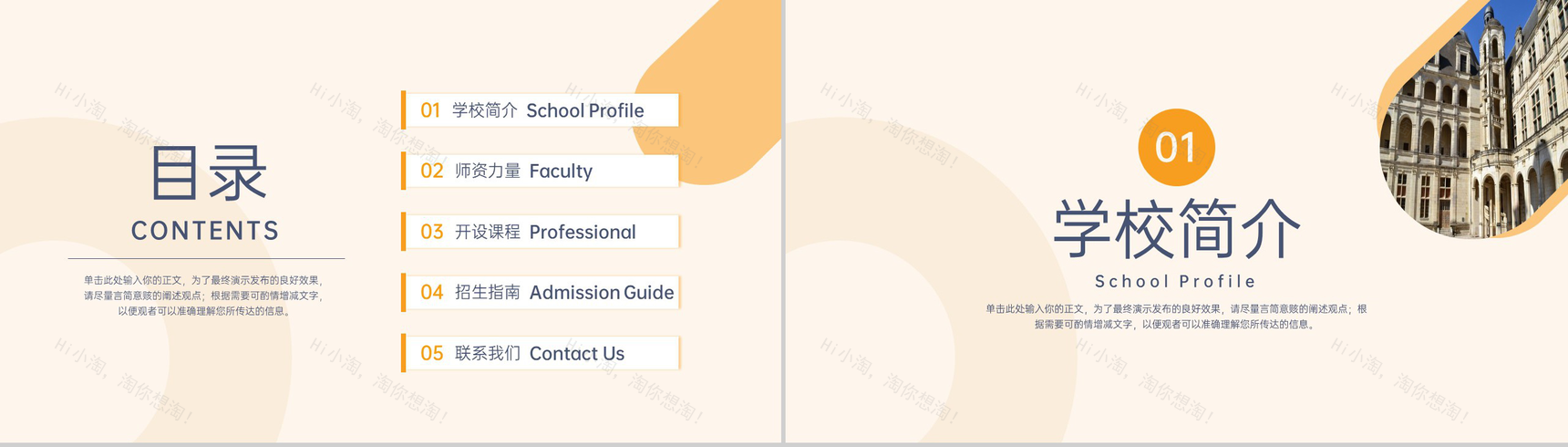The width and height of the screenshot is (1568, 447).
Task: Select the CONTENTS subtitle text
Action: point(205,231)
